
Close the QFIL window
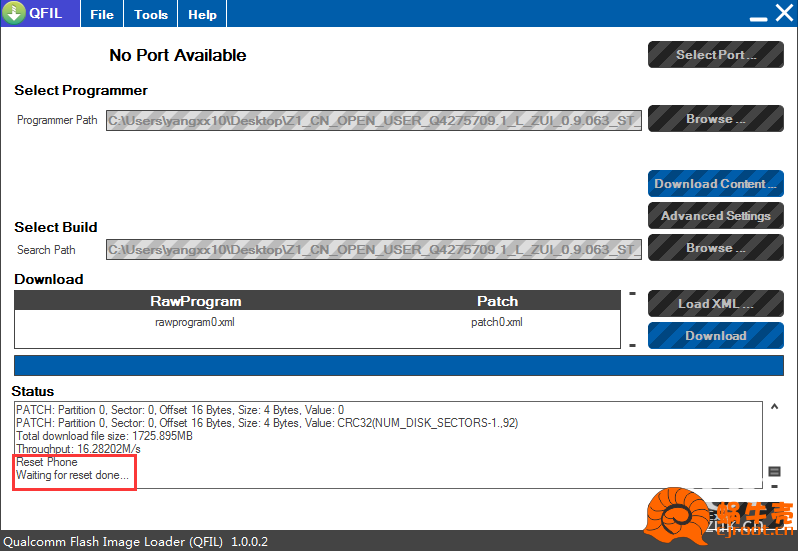[784, 13]
